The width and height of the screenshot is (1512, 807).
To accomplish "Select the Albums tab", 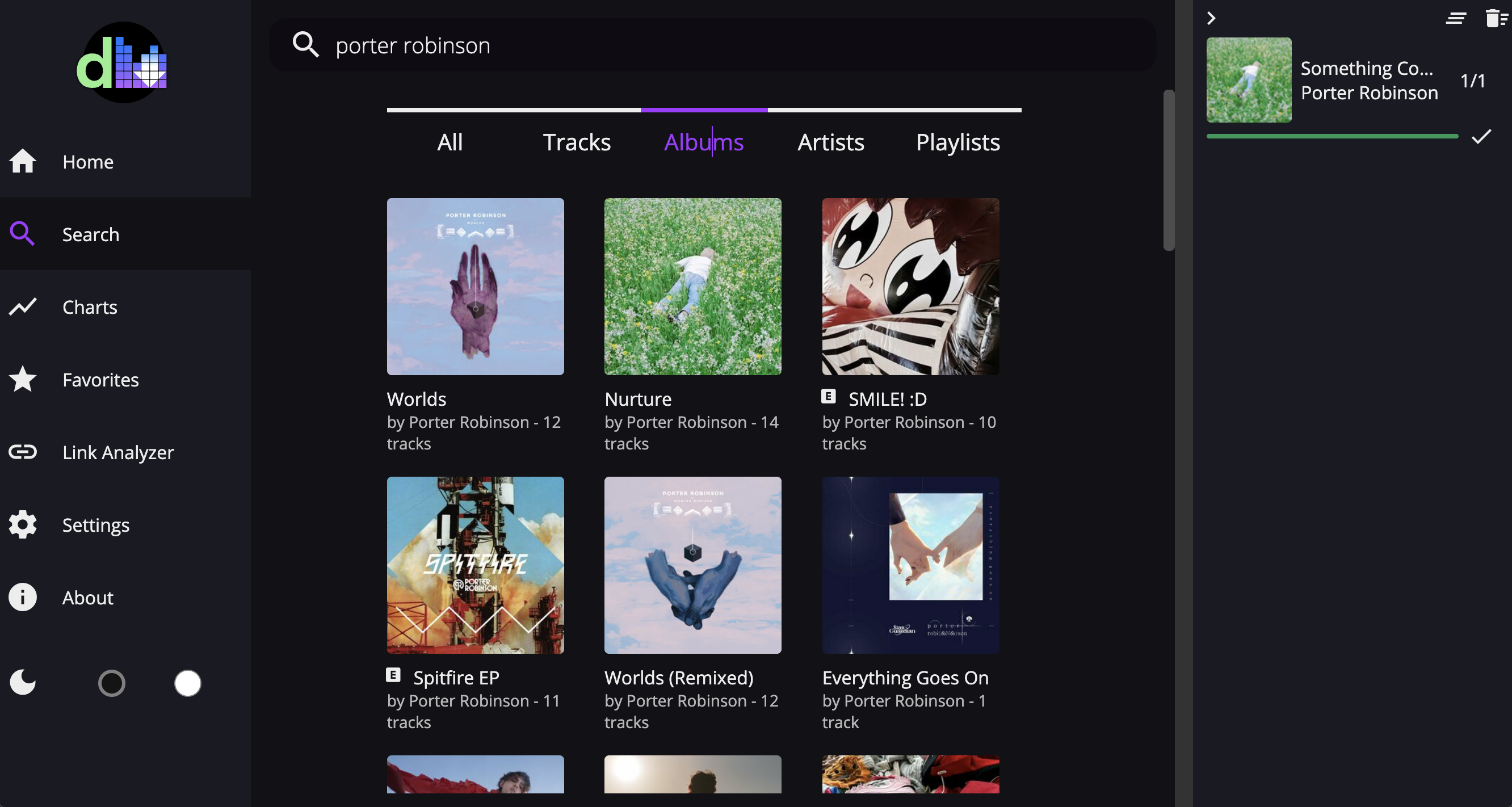I will click(704, 142).
